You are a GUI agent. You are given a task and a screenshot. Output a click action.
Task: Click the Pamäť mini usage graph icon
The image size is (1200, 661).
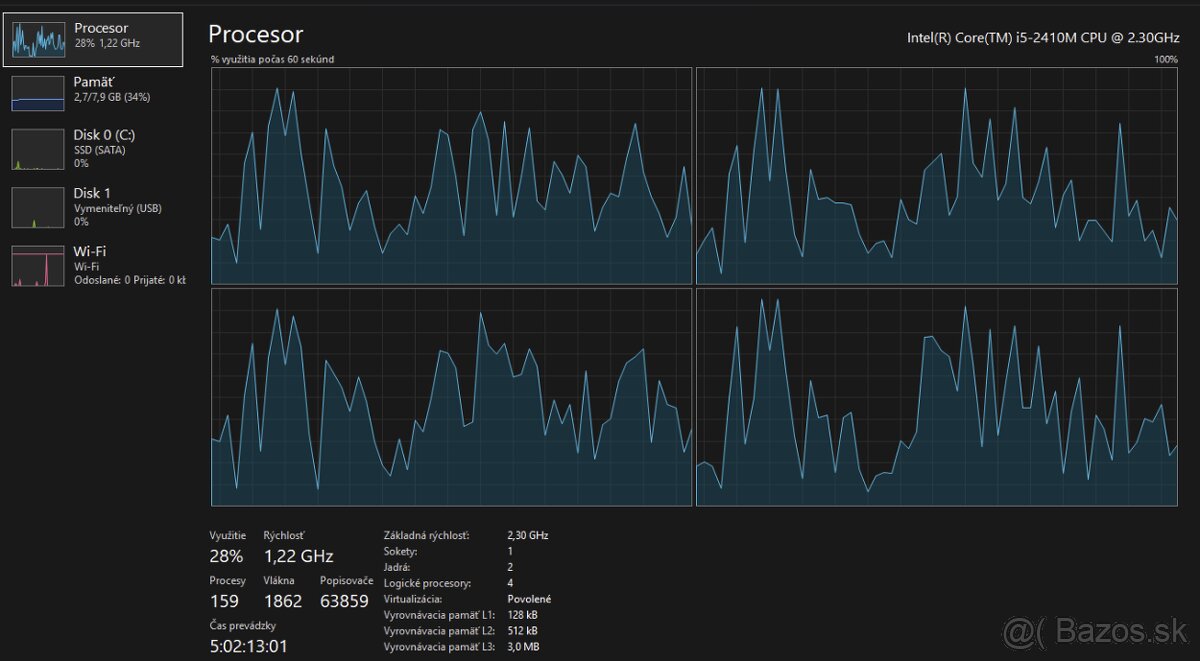click(38, 93)
